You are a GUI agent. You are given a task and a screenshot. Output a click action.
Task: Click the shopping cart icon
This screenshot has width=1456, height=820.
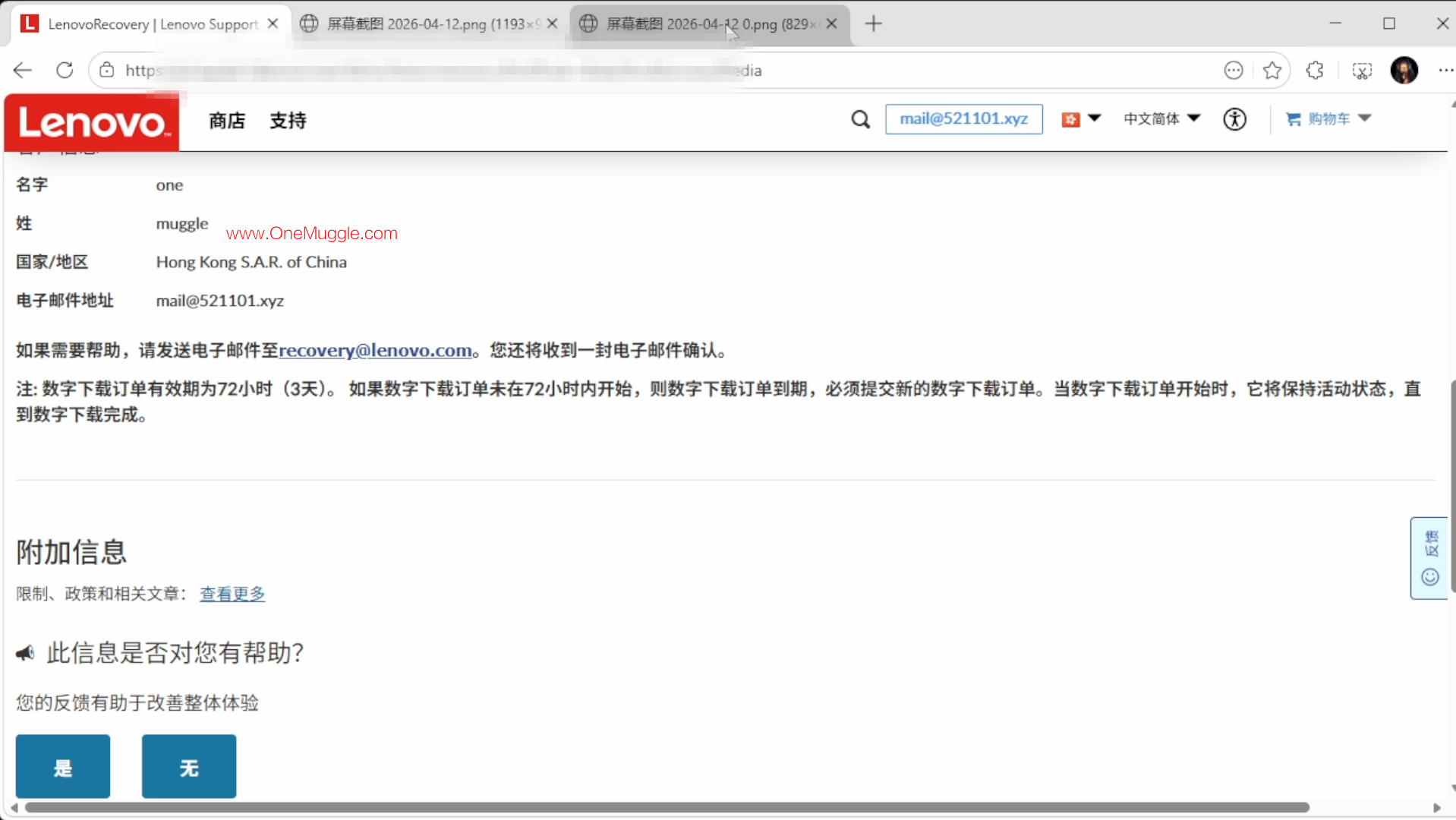pyautogui.click(x=1294, y=119)
